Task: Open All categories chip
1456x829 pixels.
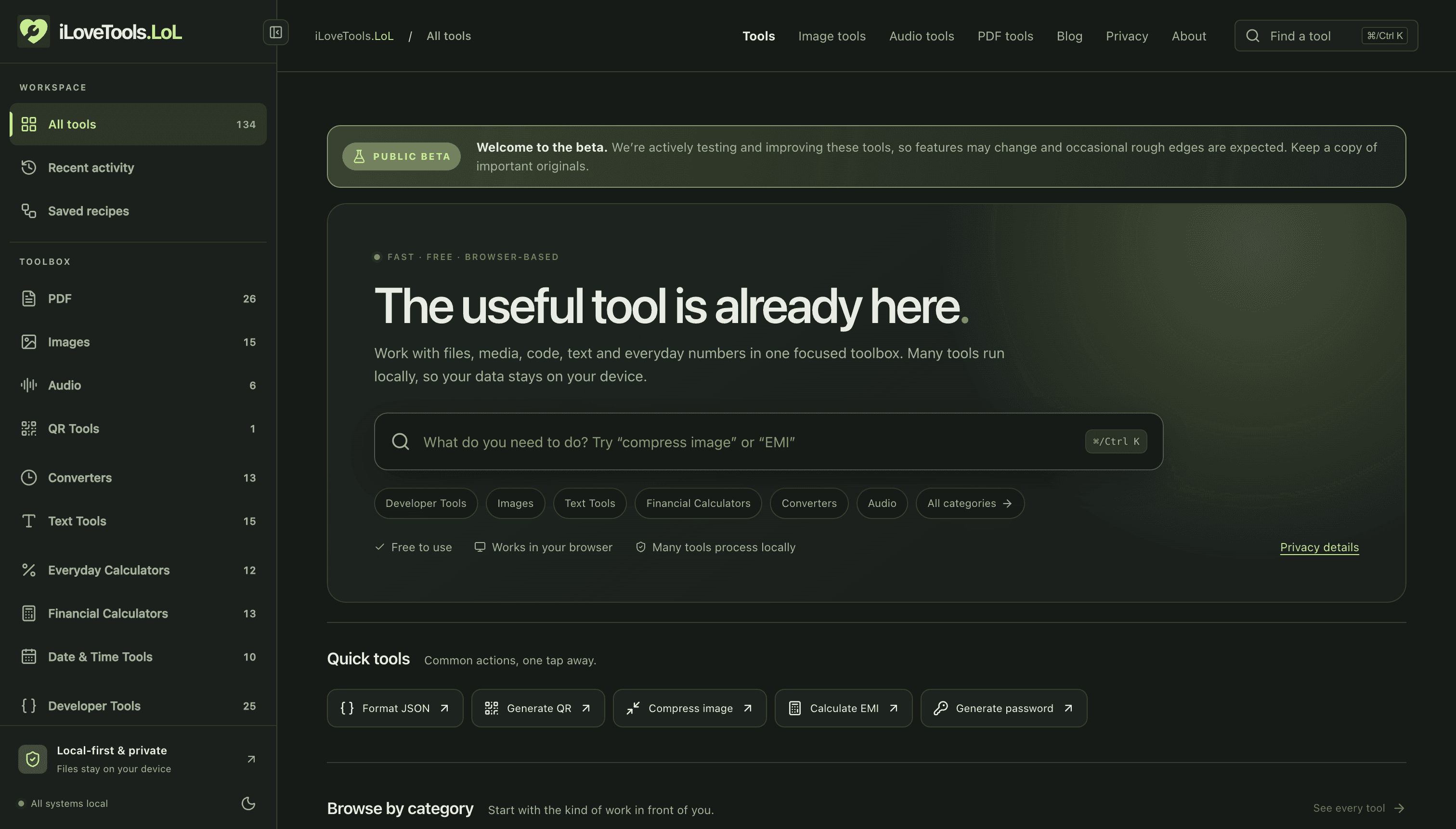Action: [970, 504]
